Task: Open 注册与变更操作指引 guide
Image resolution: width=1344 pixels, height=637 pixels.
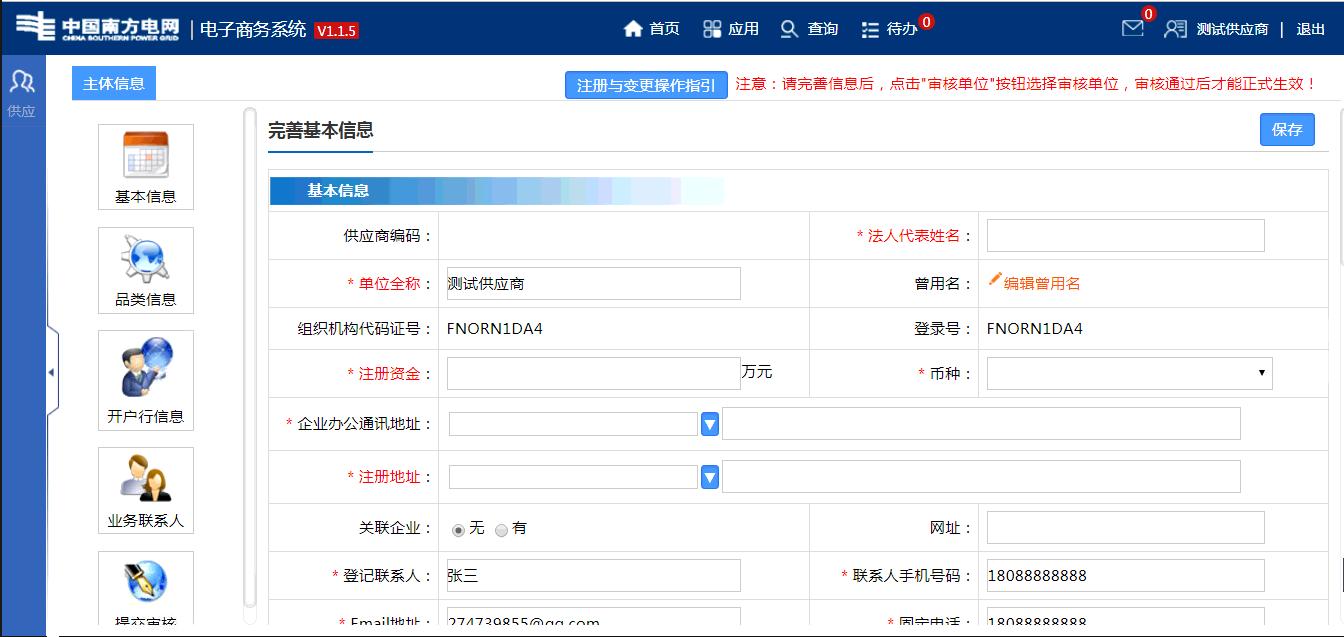Action: pyautogui.click(x=645, y=85)
